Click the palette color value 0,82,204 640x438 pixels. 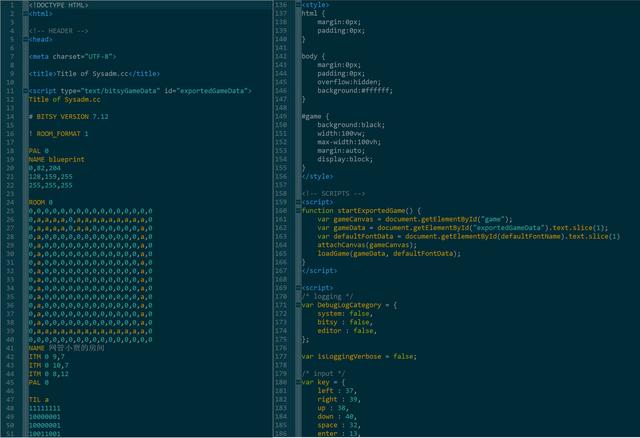point(44,168)
